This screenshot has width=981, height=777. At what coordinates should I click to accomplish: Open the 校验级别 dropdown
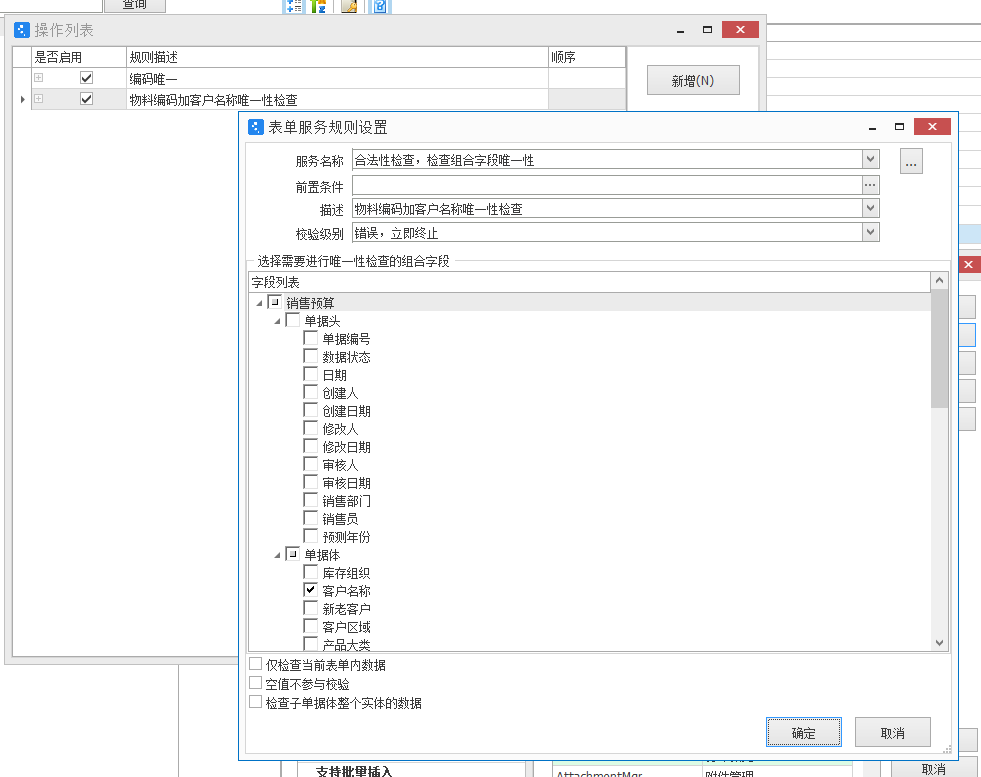tap(870, 233)
